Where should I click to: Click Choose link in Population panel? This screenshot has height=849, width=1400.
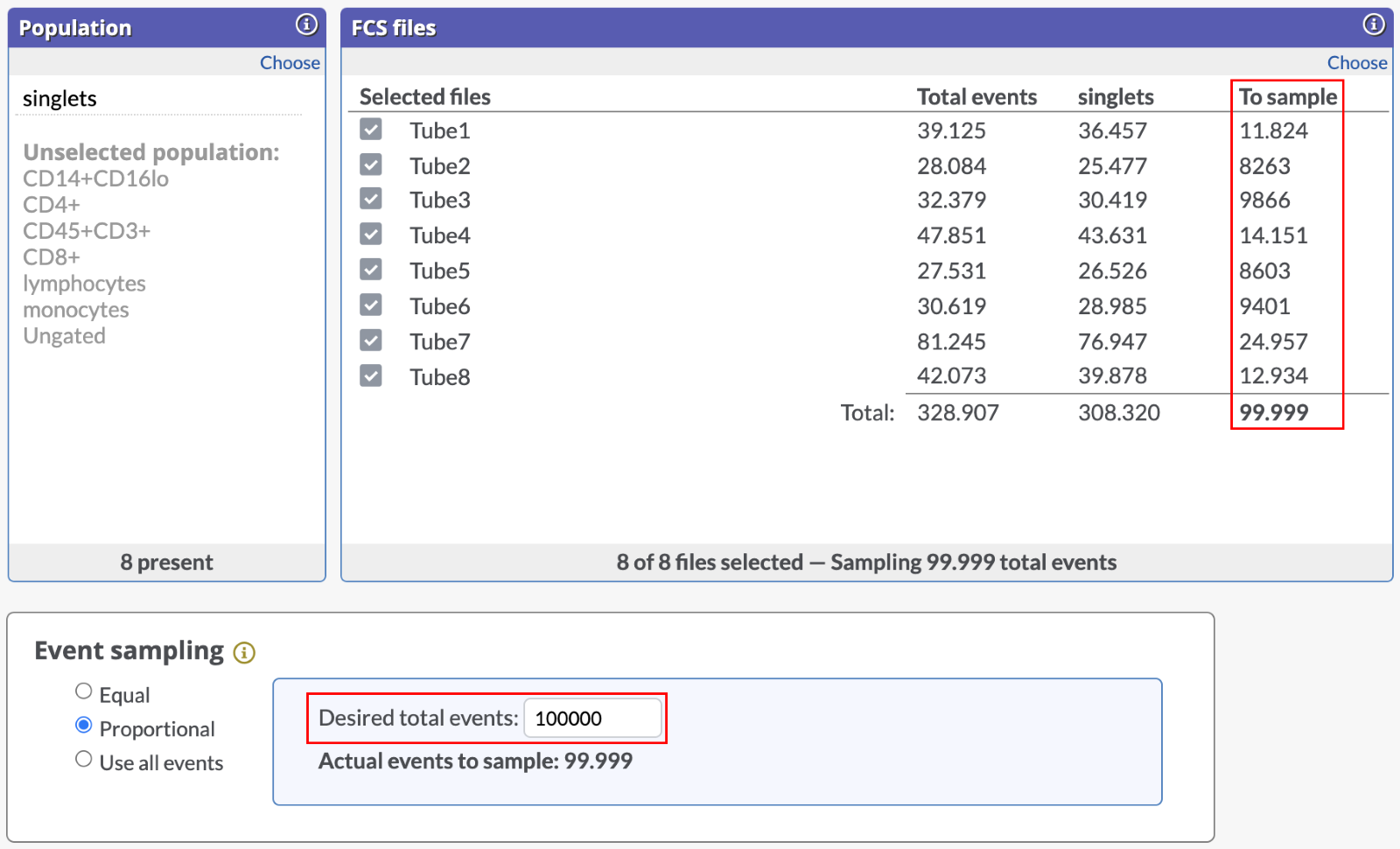click(x=290, y=63)
